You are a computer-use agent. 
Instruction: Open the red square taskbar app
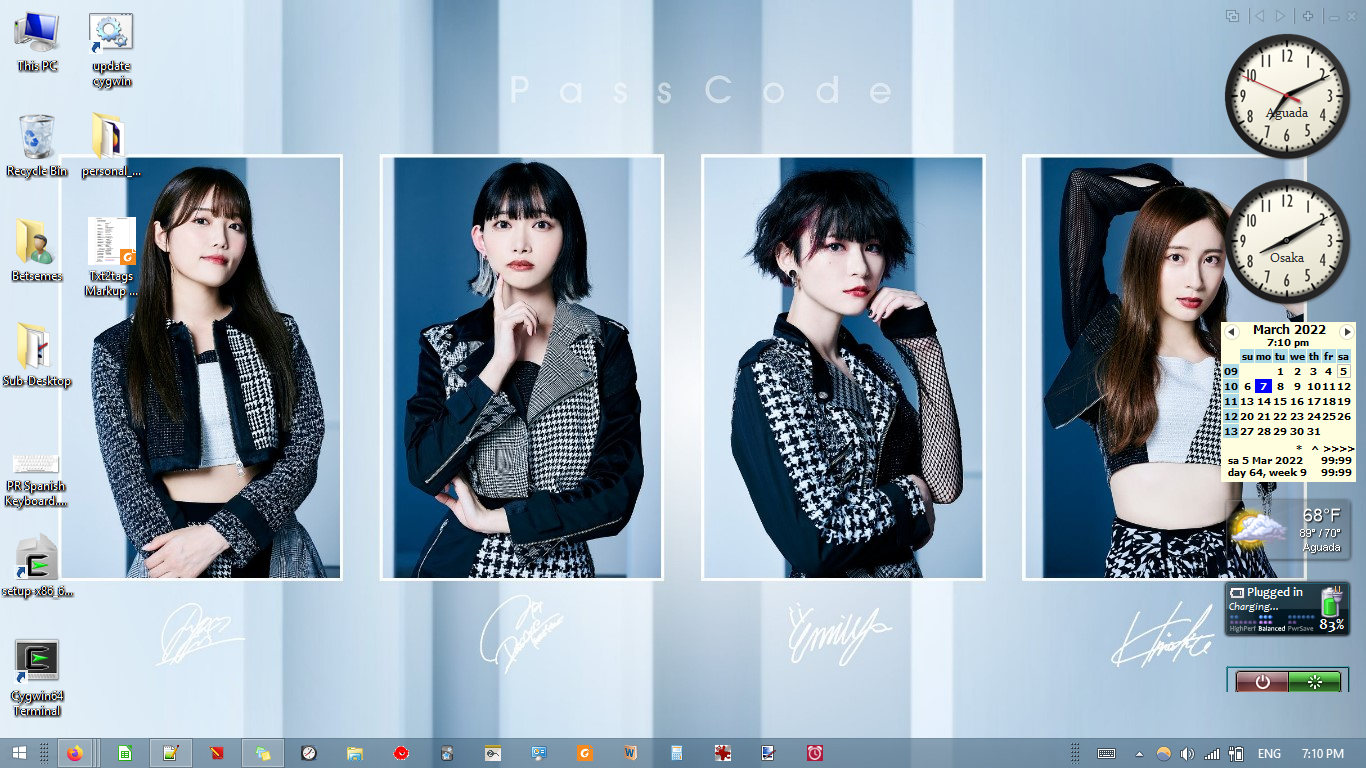coord(217,753)
